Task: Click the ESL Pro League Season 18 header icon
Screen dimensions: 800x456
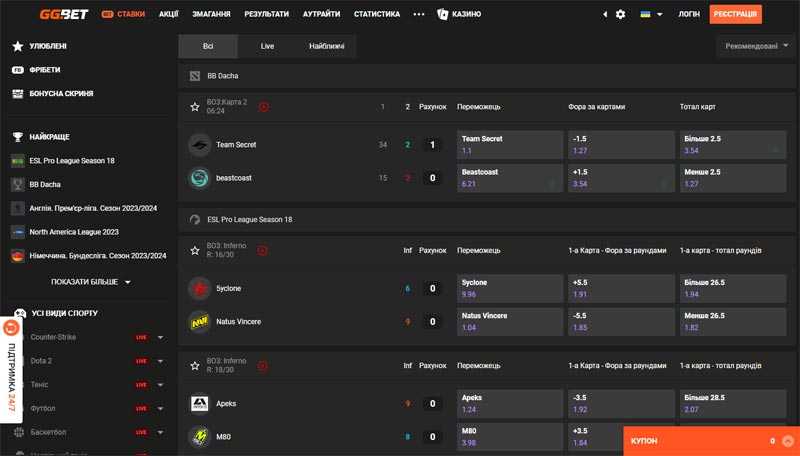Action: (x=195, y=220)
